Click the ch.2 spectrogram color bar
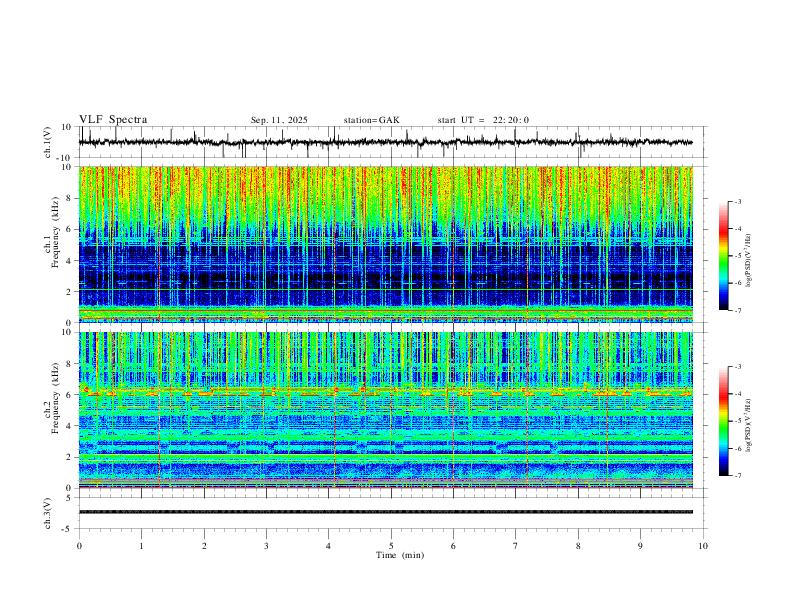Image resolution: width=792 pixels, height=612 pixels. point(723,421)
